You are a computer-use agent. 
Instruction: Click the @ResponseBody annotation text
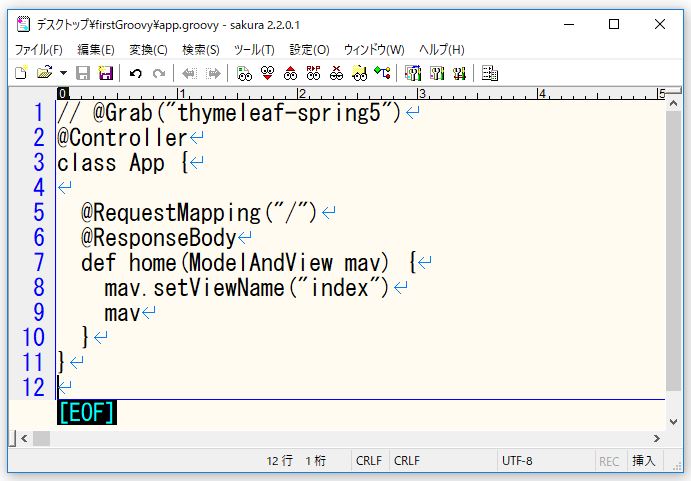[x=159, y=238]
